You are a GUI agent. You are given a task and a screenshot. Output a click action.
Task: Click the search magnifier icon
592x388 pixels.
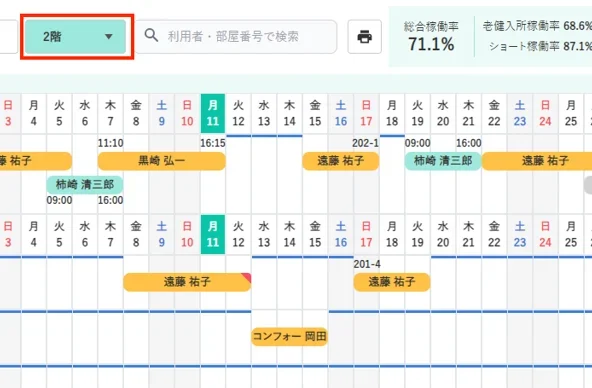(151, 35)
